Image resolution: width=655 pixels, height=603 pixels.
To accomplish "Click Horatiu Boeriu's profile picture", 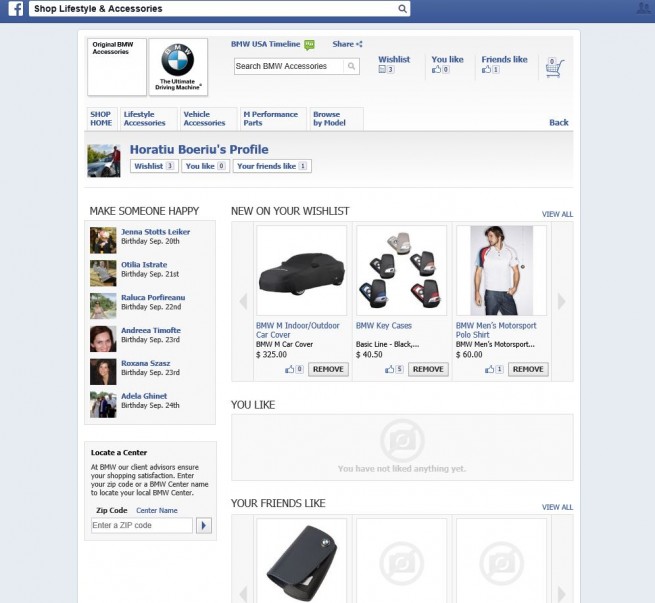I will (x=104, y=161).
